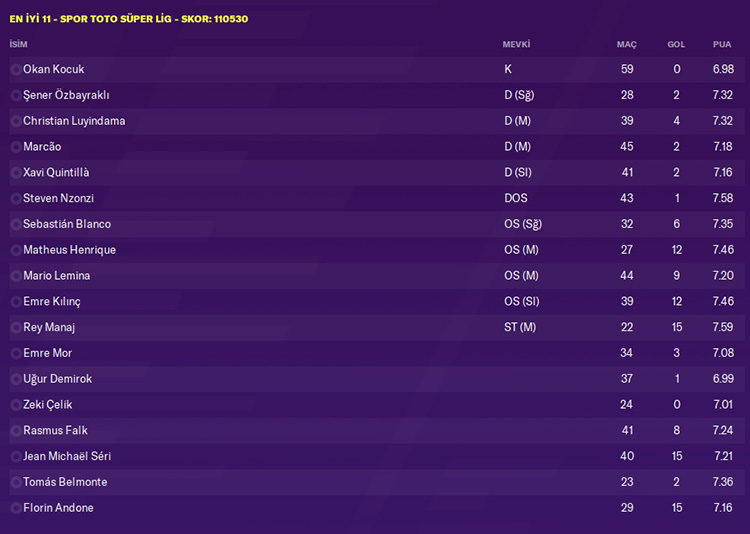This screenshot has width=750, height=534.
Task: Sort players by MEVKİ column header
Action: (516, 45)
